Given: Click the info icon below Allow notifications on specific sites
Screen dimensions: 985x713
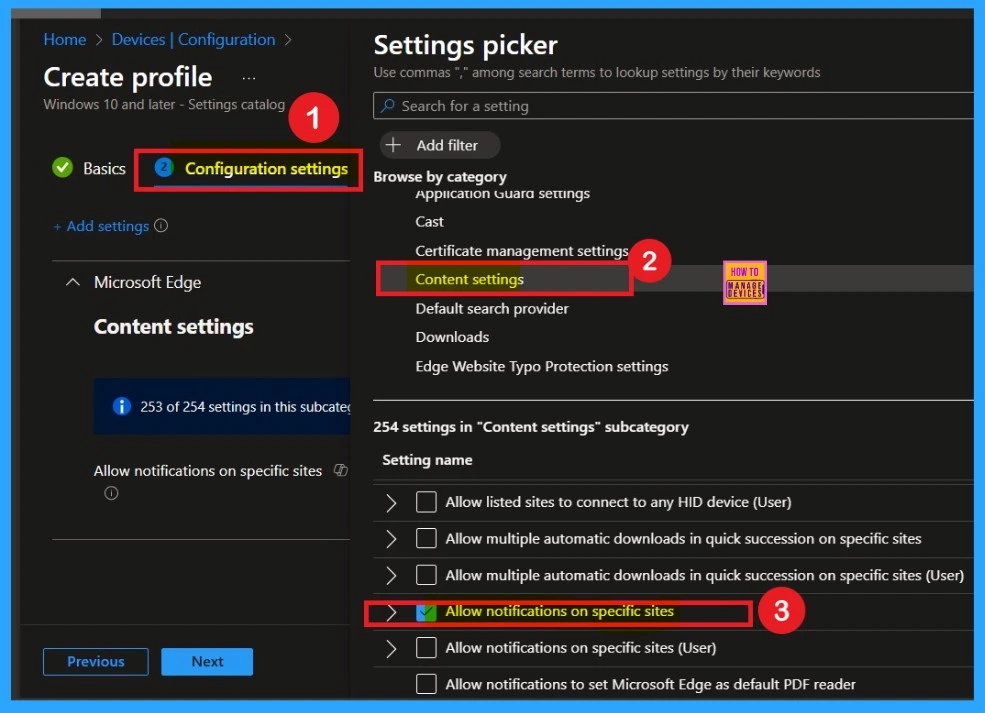Looking at the screenshot, I should point(111,493).
